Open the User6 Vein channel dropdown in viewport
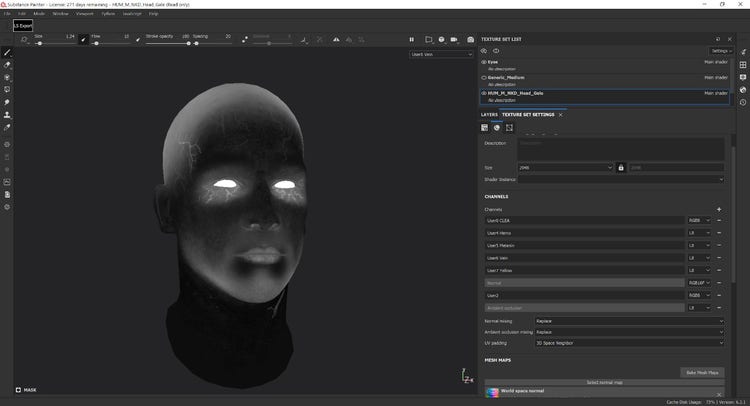 tap(440, 55)
